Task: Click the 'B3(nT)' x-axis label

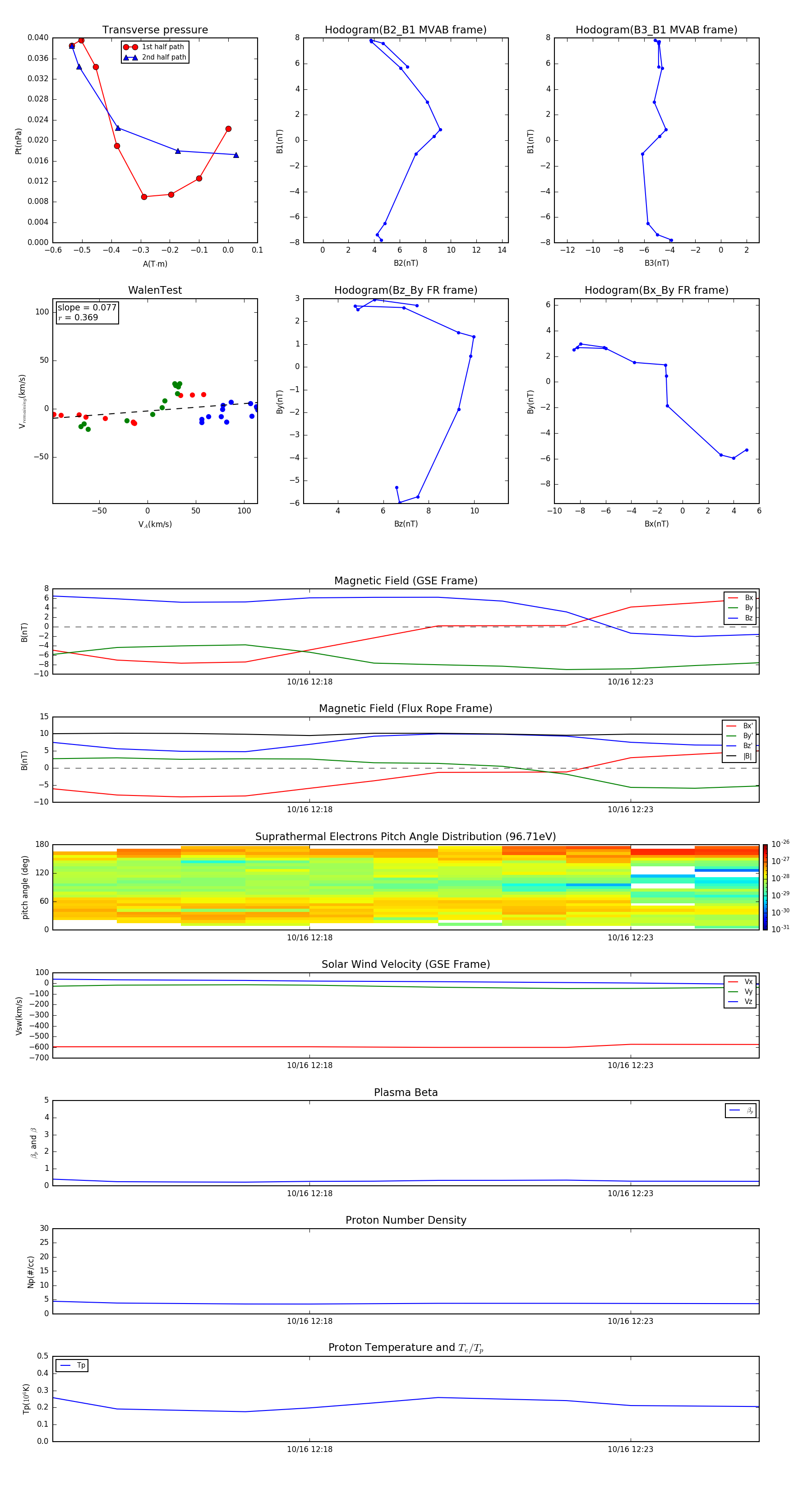Action: pyautogui.click(x=656, y=263)
